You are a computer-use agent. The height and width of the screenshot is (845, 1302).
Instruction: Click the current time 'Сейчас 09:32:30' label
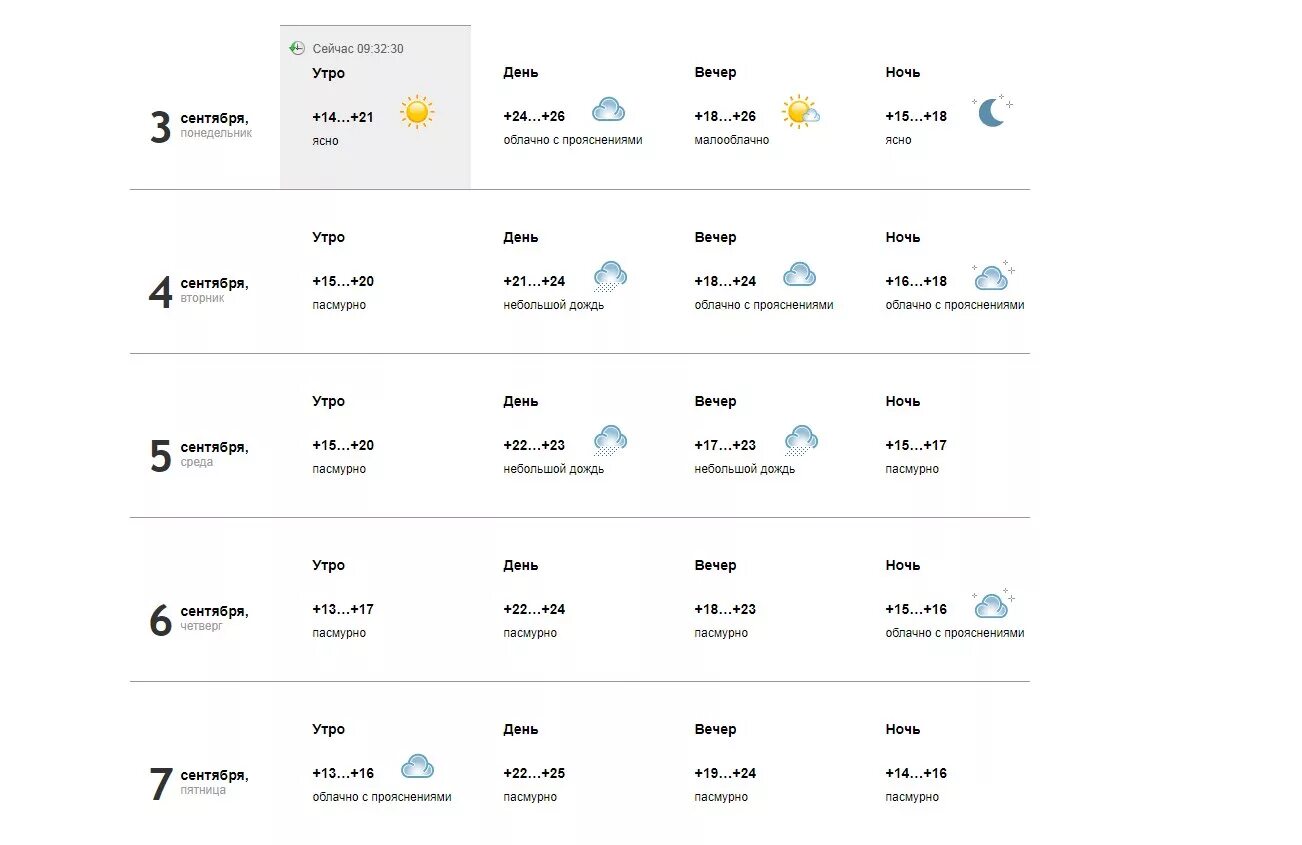click(x=358, y=48)
